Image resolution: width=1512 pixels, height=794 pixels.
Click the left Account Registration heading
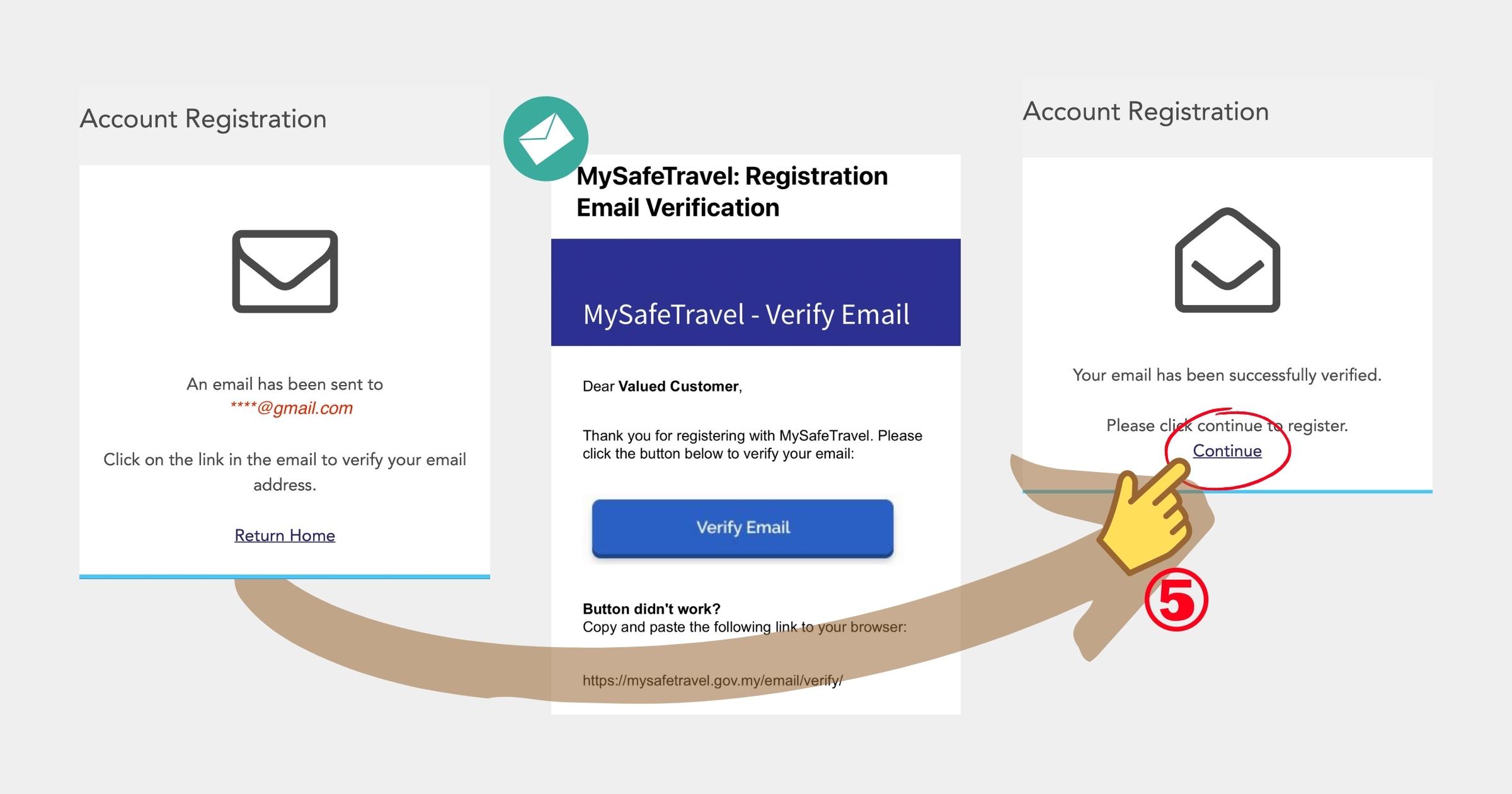click(203, 119)
